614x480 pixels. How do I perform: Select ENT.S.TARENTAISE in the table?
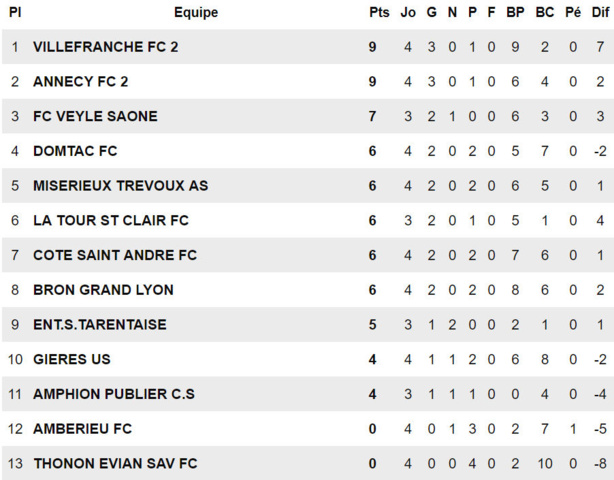point(100,325)
